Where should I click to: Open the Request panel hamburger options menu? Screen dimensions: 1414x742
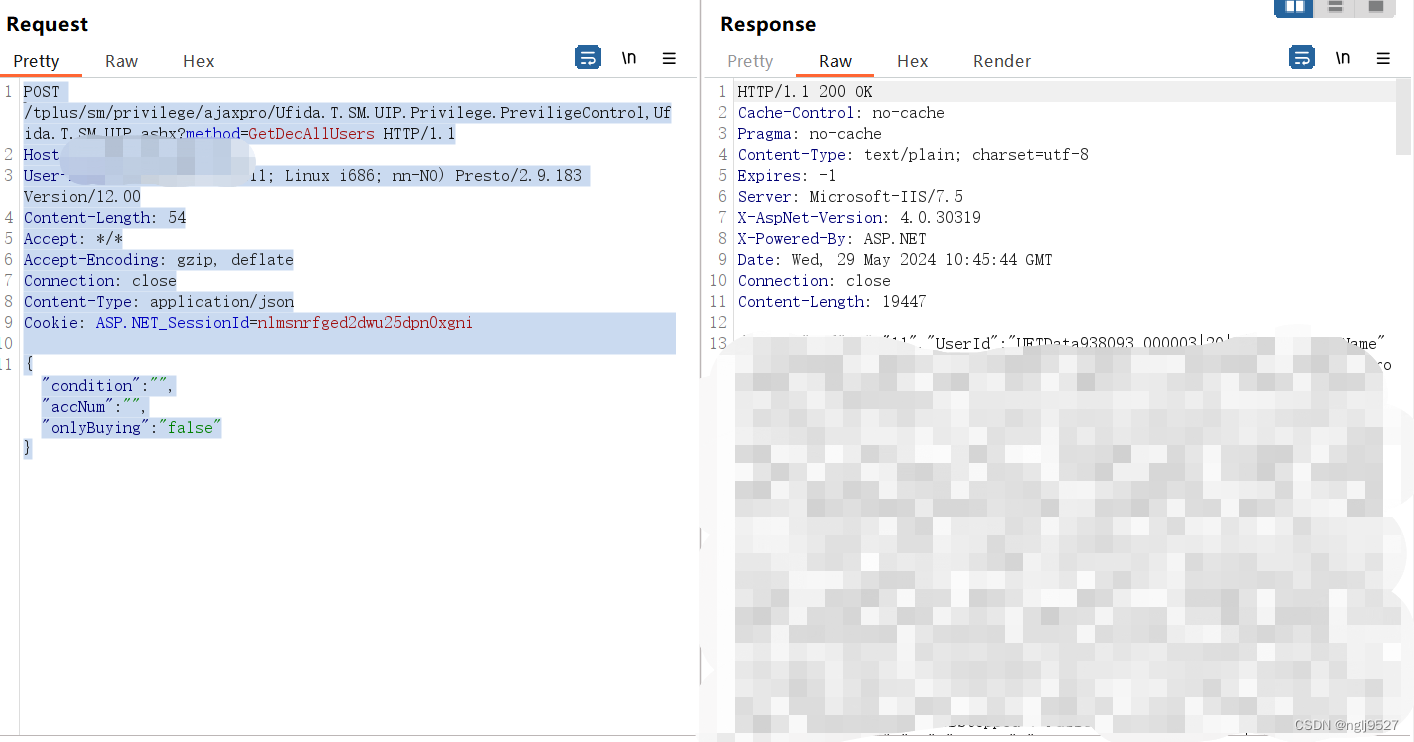(x=669, y=58)
